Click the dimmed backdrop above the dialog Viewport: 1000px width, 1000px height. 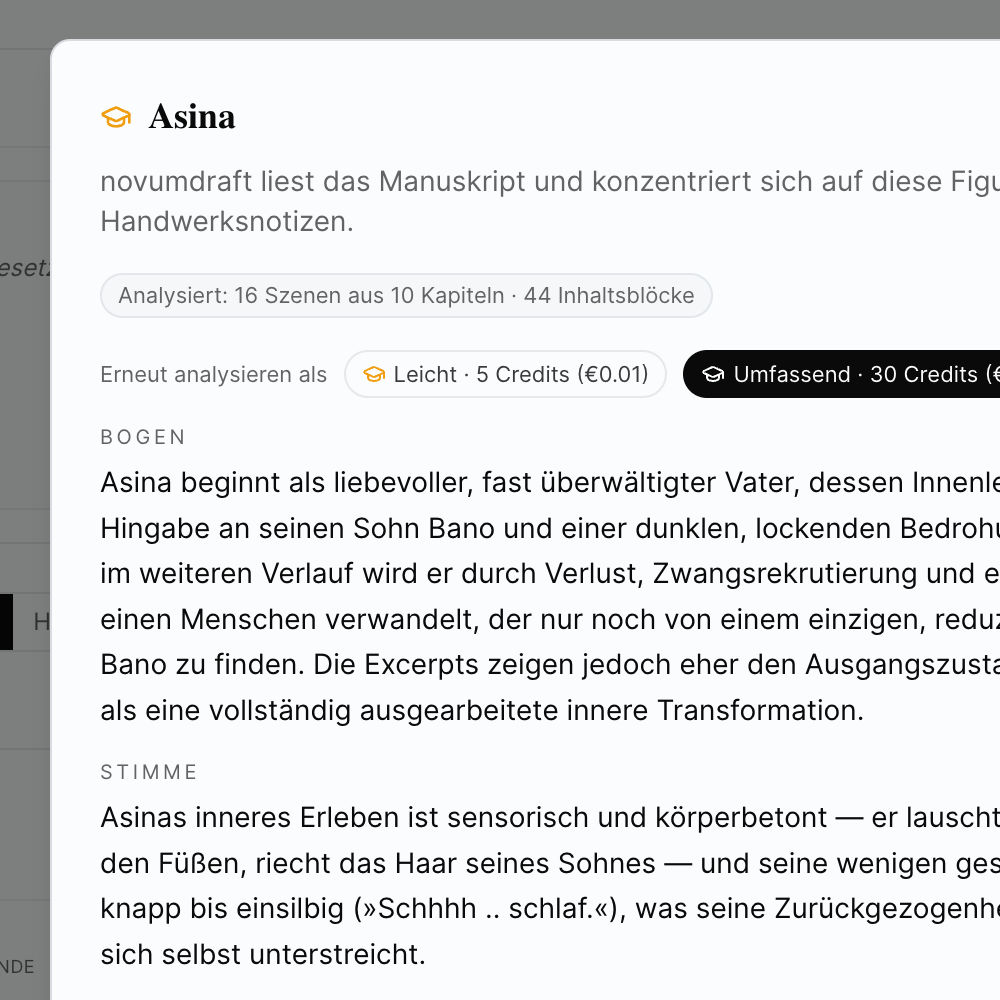click(x=500, y=18)
